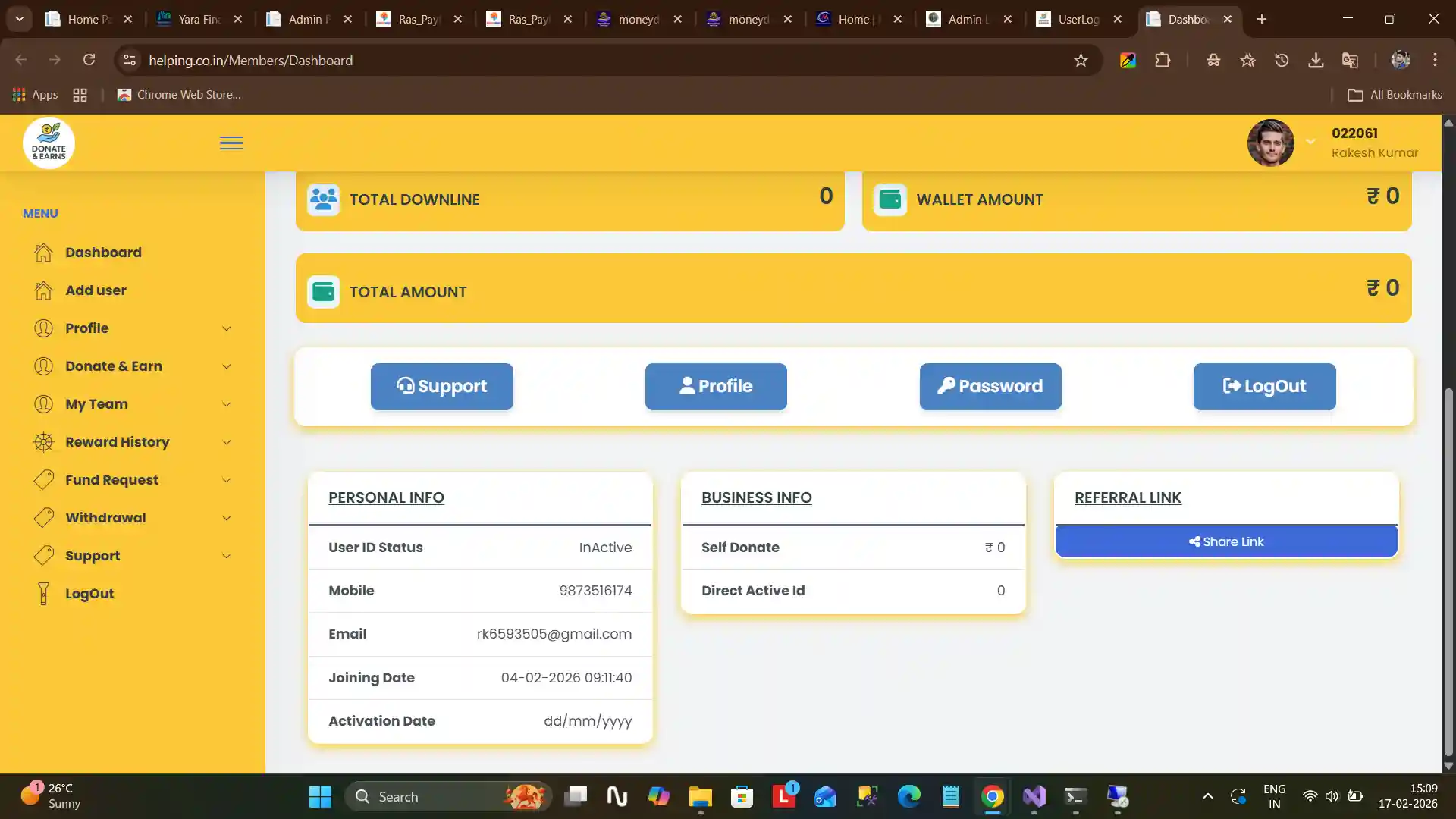
Task: Switch to the UserLog browser tab
Action: click(1077, 19)
